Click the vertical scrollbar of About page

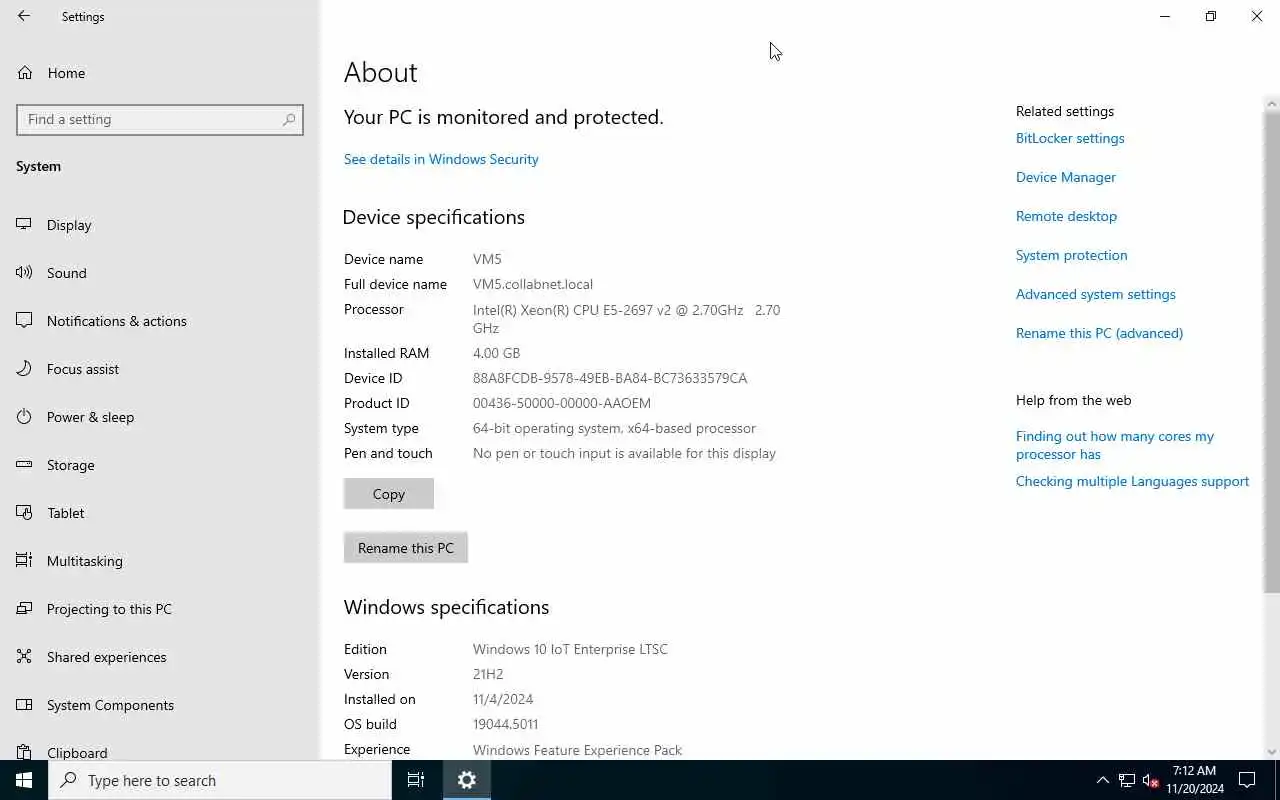(x=1272, y=350)
